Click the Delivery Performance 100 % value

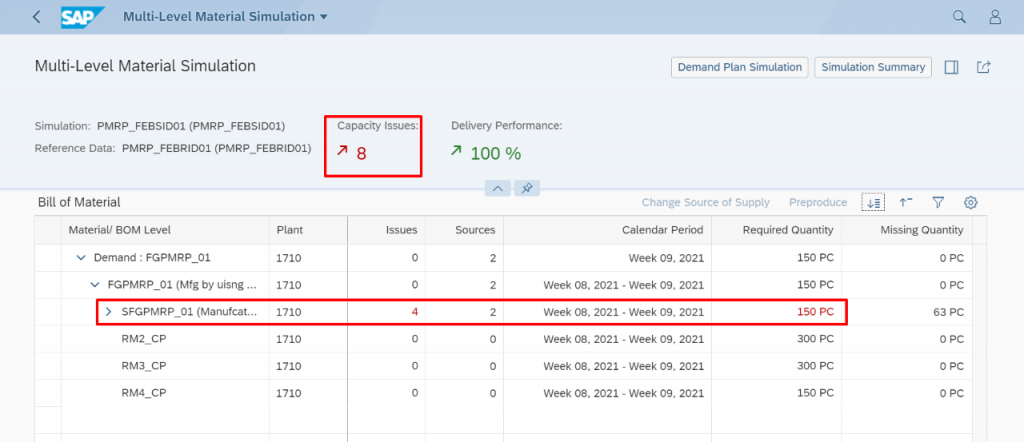tap(496, 154)
